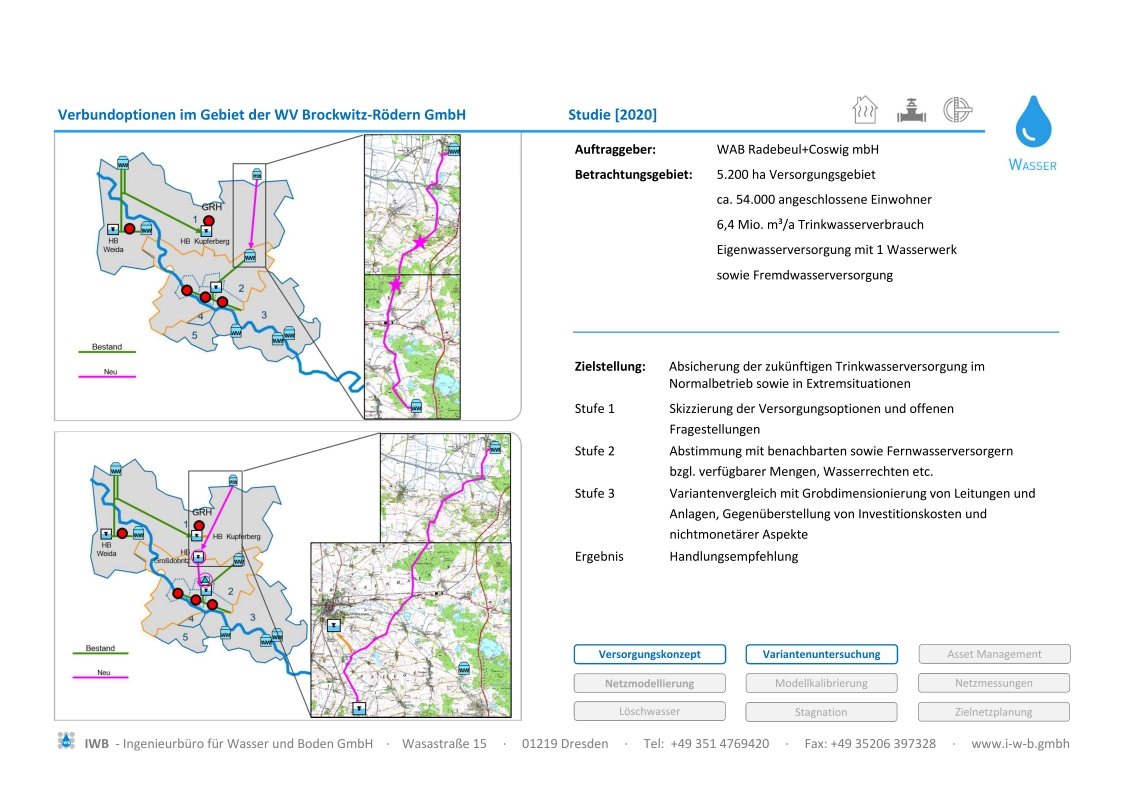Screen dimensions: 1123x793
Task: Select the Versorgungskonzept tag
Action: (x=649, y=654)
